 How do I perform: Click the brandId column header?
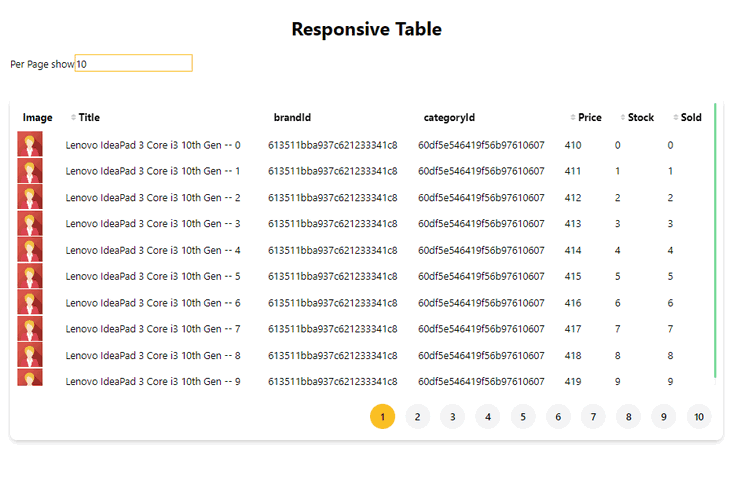292,117
